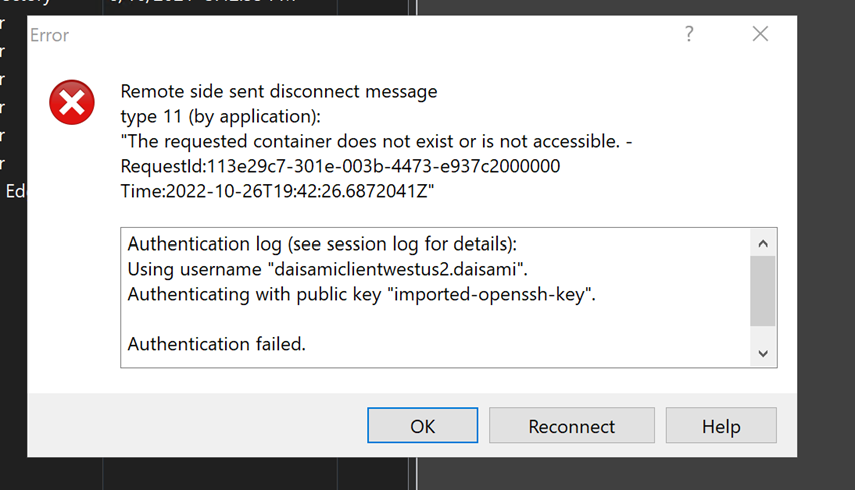The width and height of the screenshot is (855, 490).
Task: Click the "Remote side sent disconnect message" text
Action: [279, 92]
